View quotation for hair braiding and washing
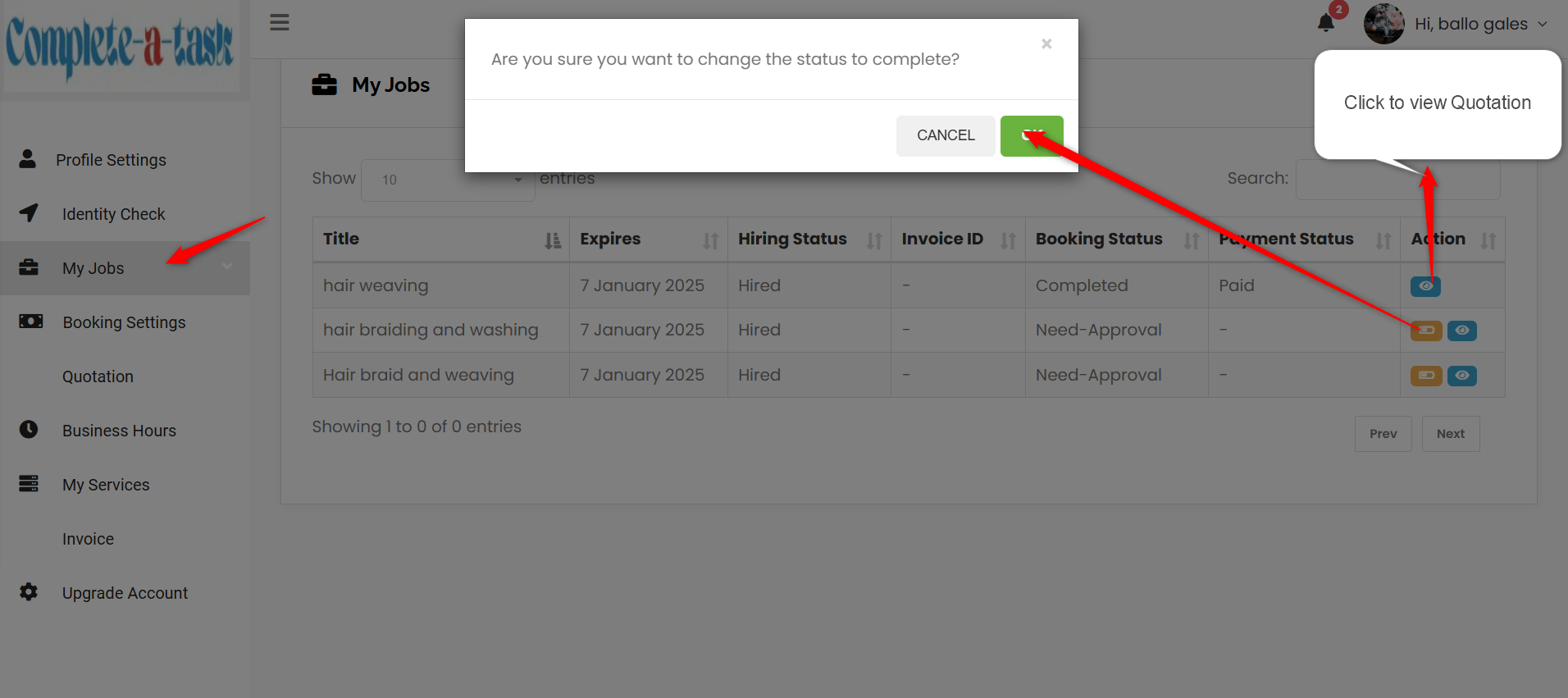Screen dimensions: 1568x698 pyautogui.click(x=1462, y=331)
